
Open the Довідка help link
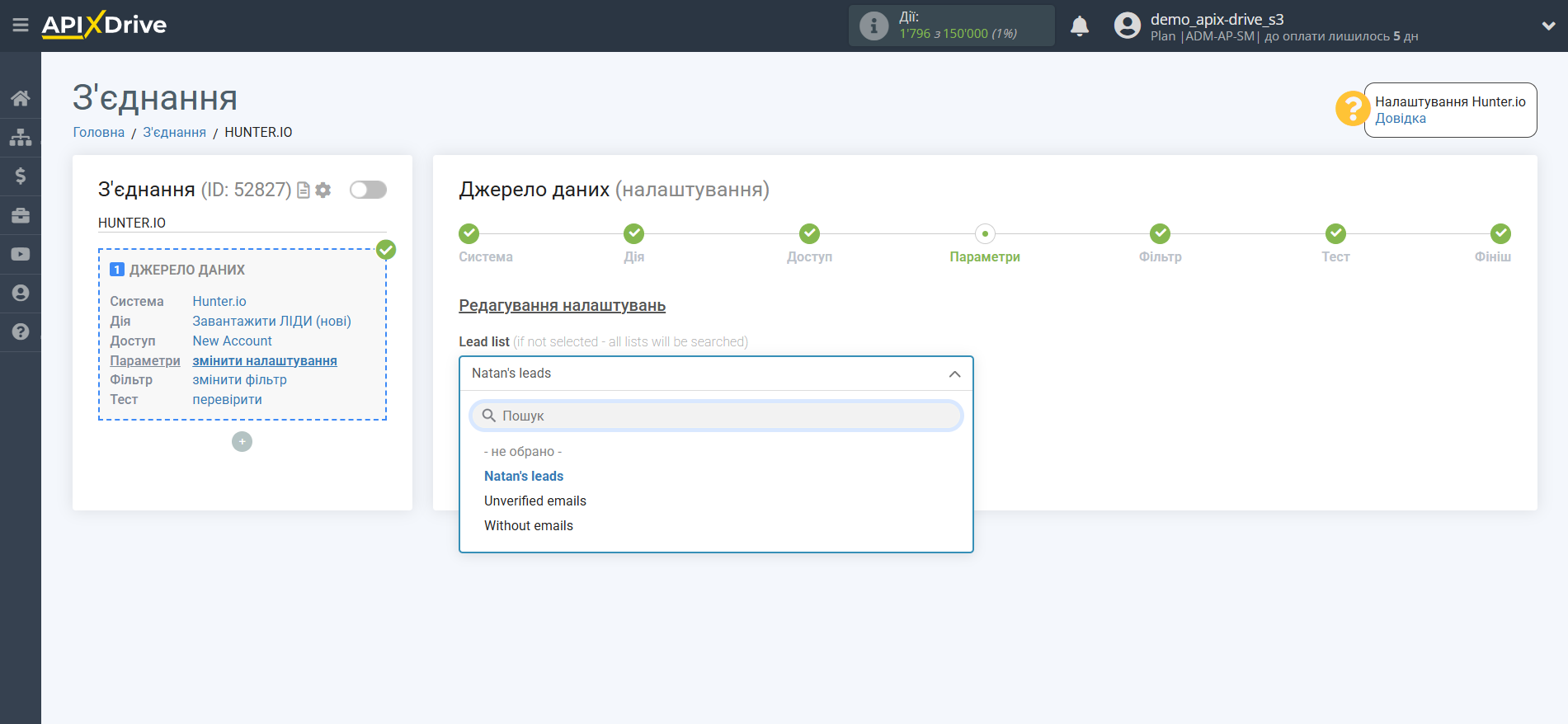[1401, 119]
